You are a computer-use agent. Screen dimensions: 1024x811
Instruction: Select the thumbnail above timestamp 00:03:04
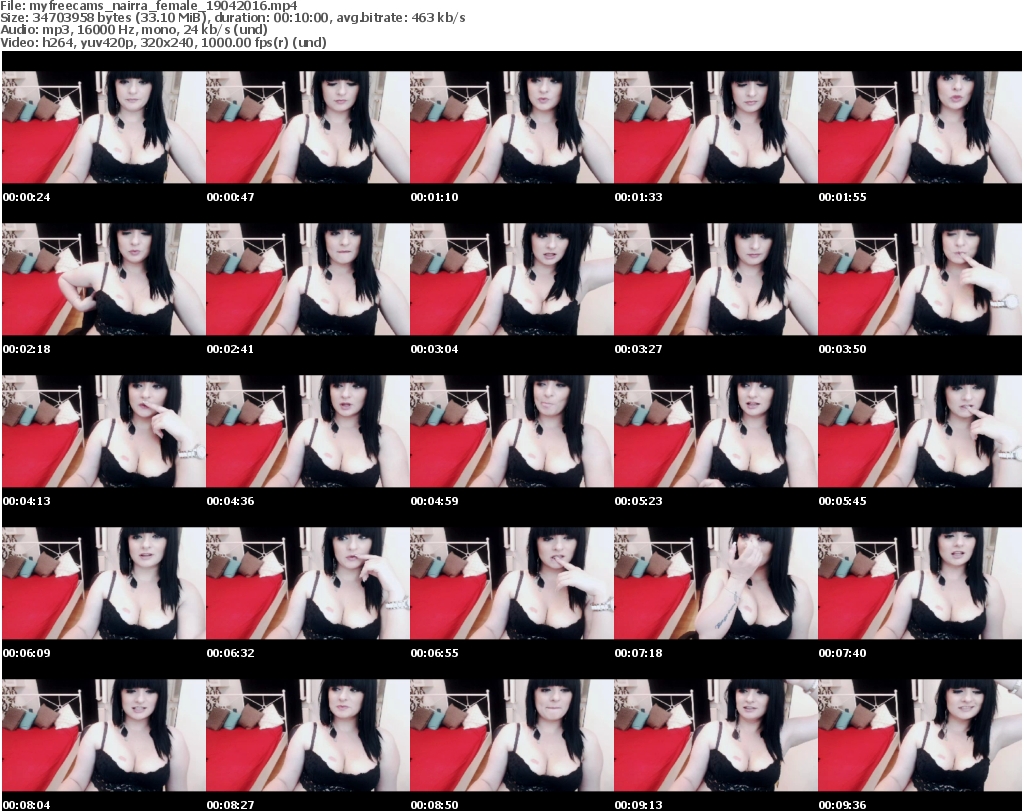tap(512, 279)
